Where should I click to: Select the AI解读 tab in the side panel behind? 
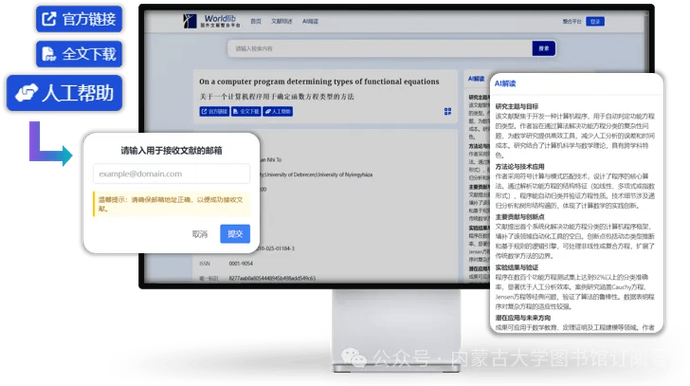pyautogui.click(x=476, y=79)
